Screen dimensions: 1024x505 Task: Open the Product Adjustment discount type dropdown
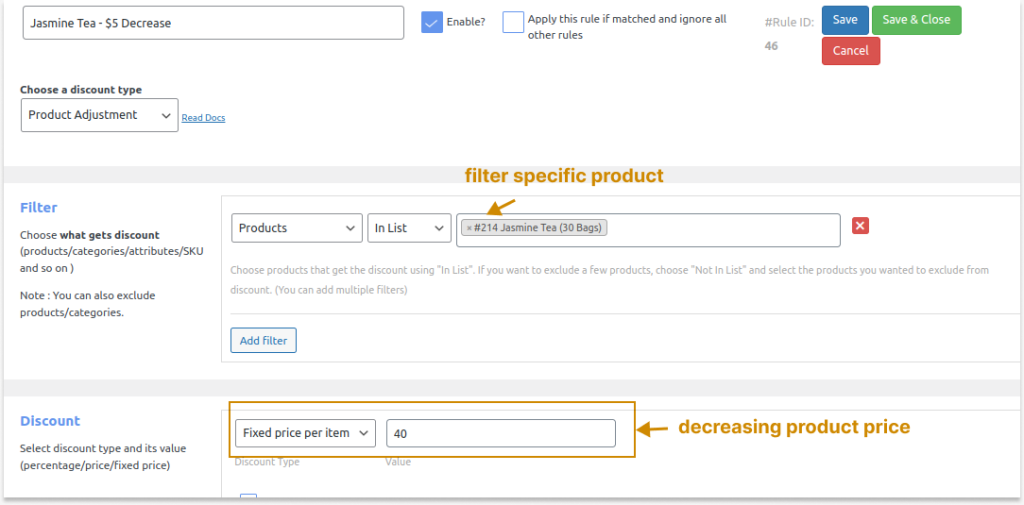(99, 115)
